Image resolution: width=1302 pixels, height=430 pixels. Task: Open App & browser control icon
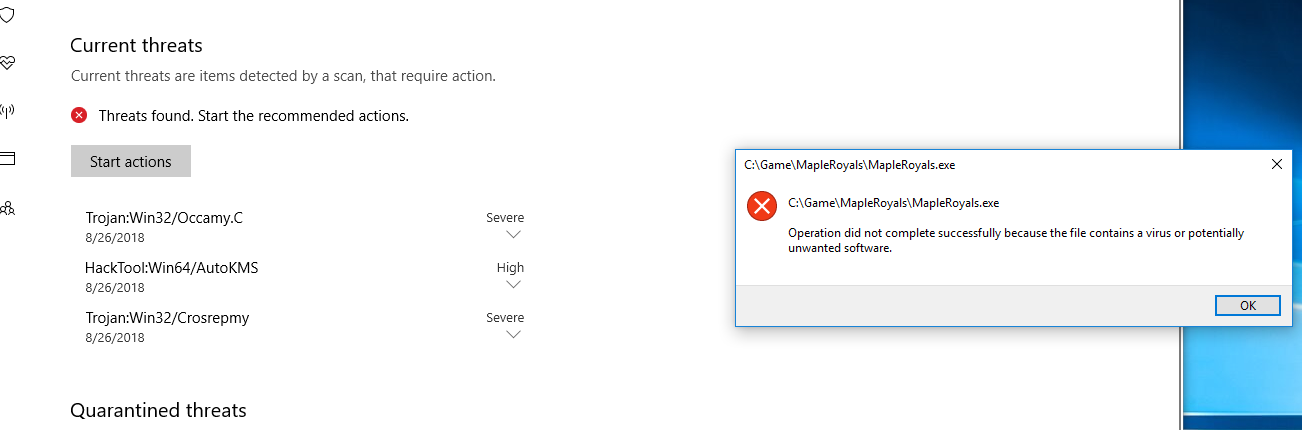[x=7, y=158]
